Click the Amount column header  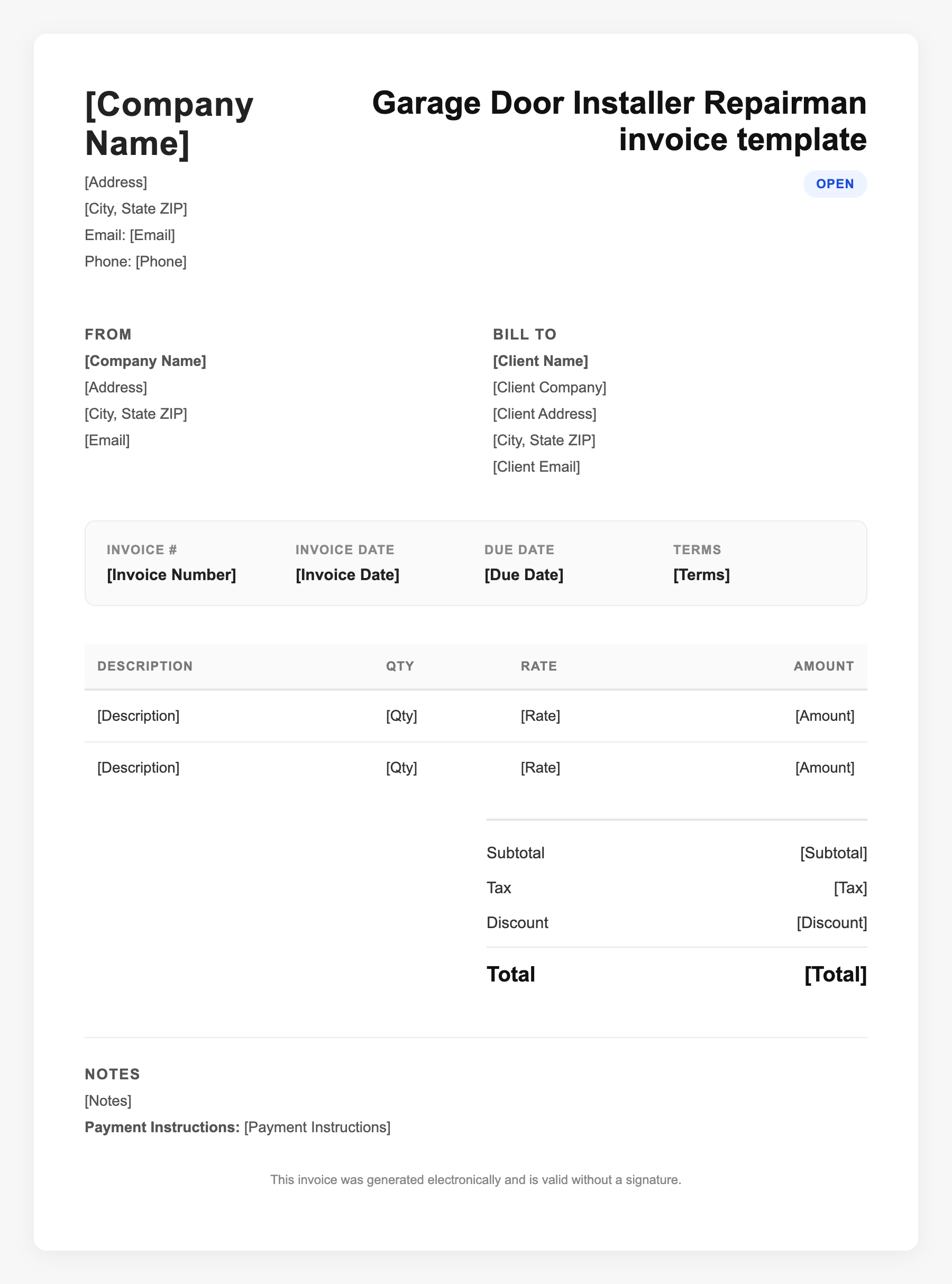coord(823,666)
